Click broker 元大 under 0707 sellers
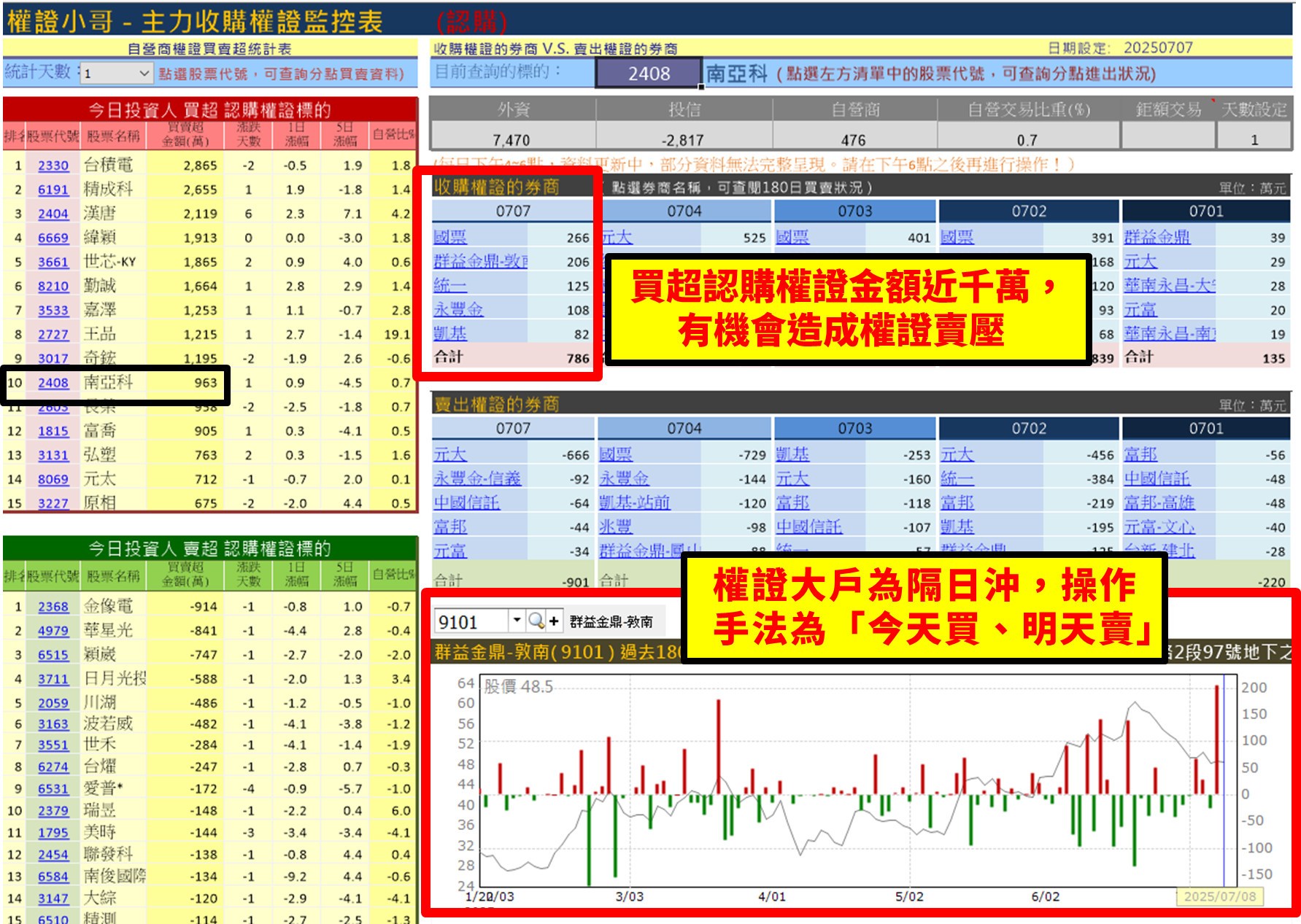This screenshot has height=924, width=1301. pos(450,454)
